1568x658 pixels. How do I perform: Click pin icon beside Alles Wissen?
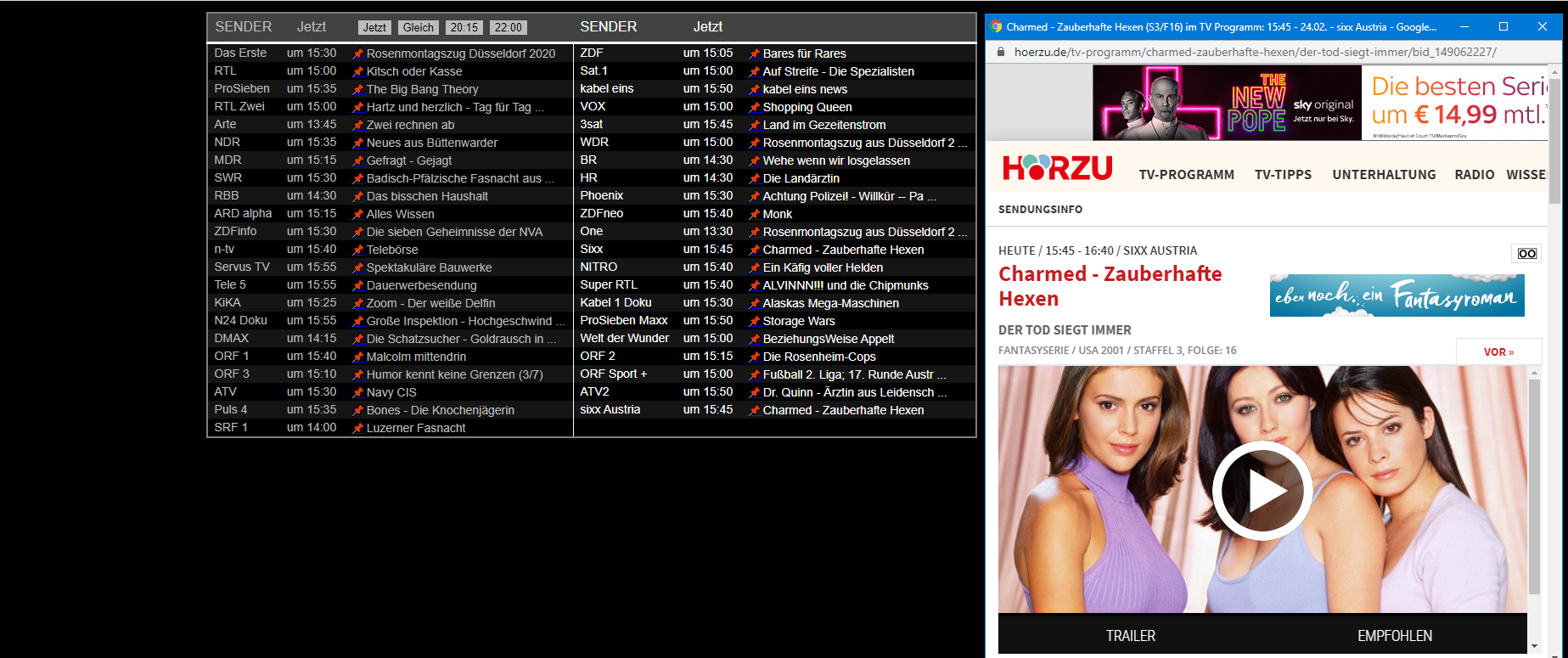[358, 214]
